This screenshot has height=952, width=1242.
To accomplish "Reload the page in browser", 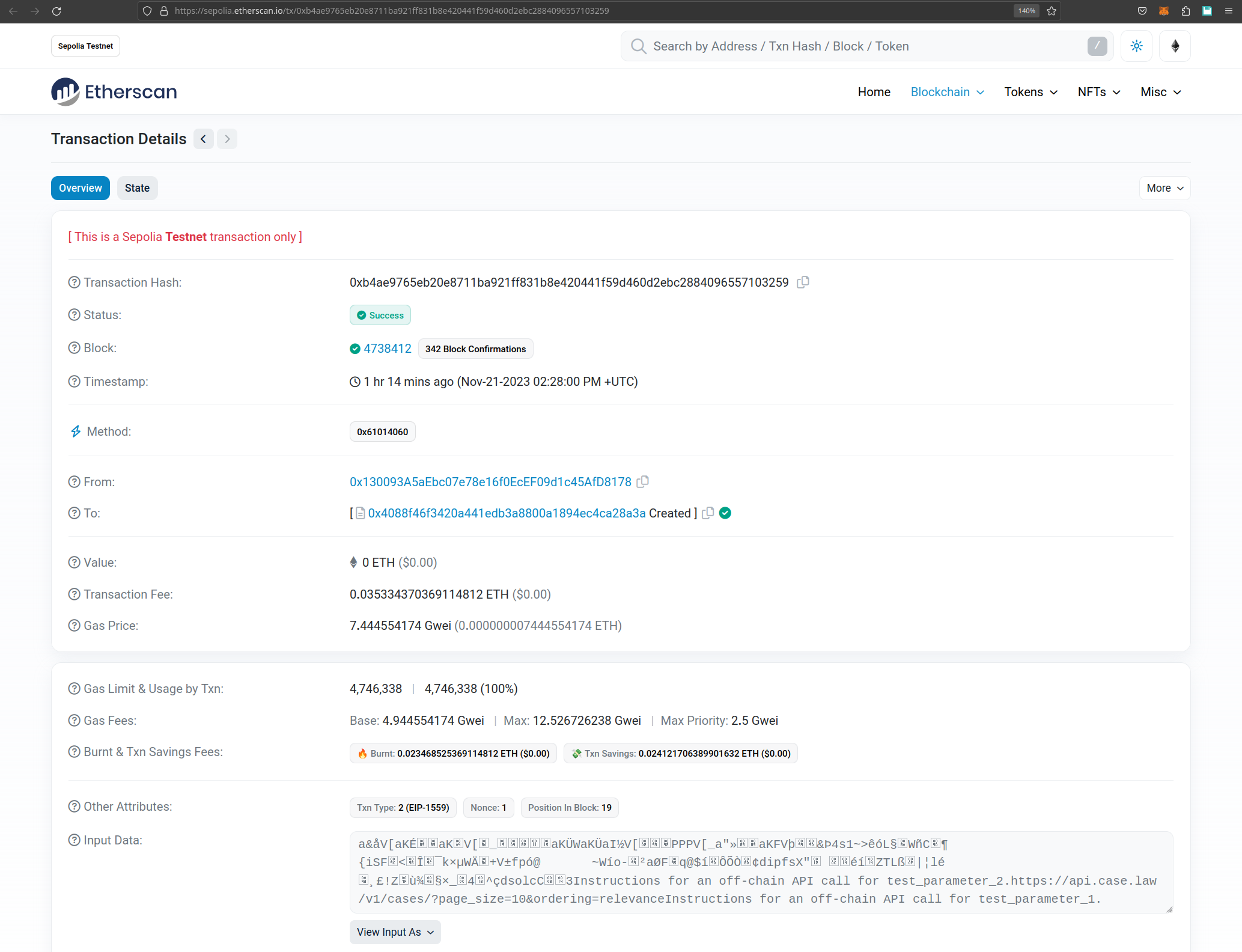I will click(x=56, y=11).
